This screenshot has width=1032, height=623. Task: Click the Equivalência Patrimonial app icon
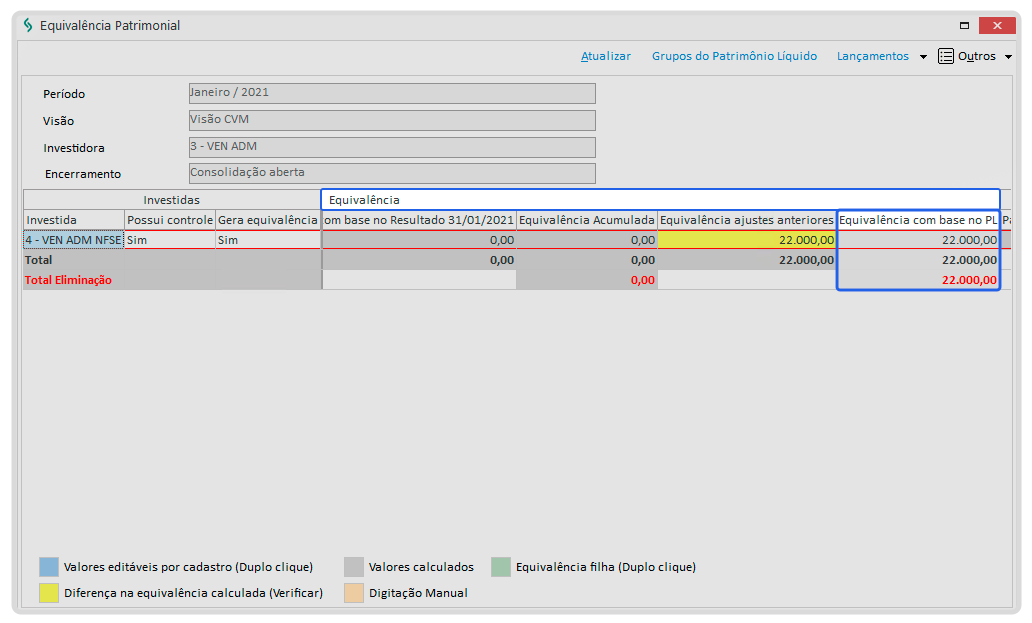28,26
